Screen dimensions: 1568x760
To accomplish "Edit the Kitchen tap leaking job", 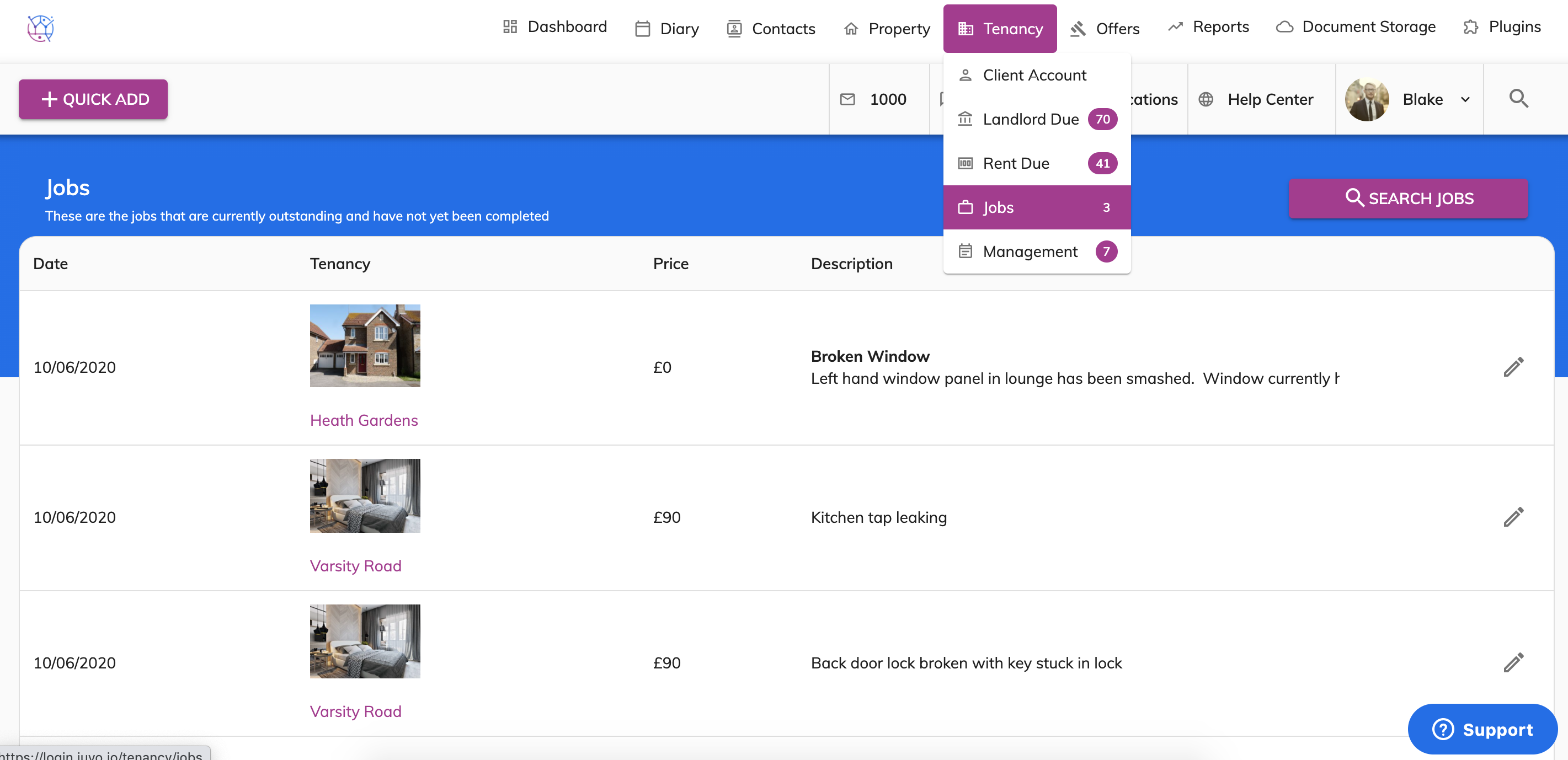I will point(1513,517).
